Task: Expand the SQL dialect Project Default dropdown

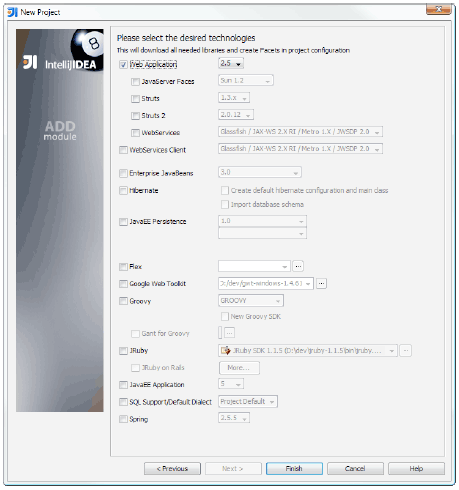Action: tap(248, 402)
